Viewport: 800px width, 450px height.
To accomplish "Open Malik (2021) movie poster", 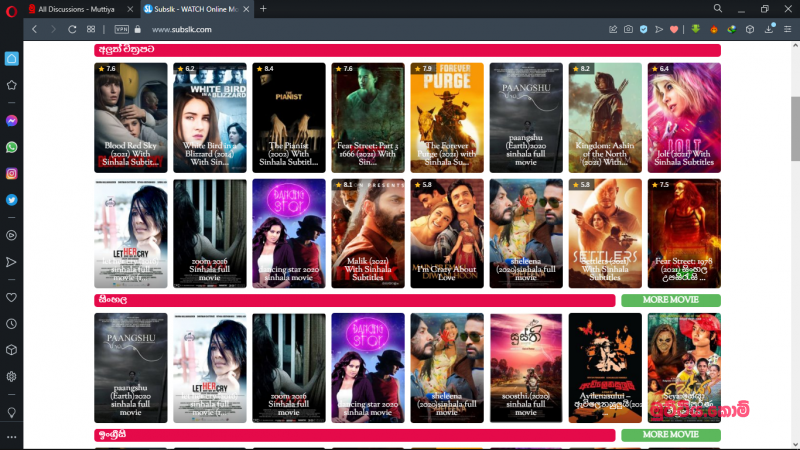I will coord(368,233).
